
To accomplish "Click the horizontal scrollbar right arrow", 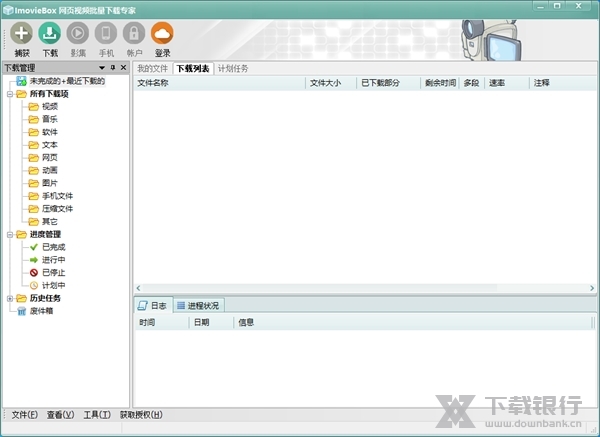I will tap(592, 288).
